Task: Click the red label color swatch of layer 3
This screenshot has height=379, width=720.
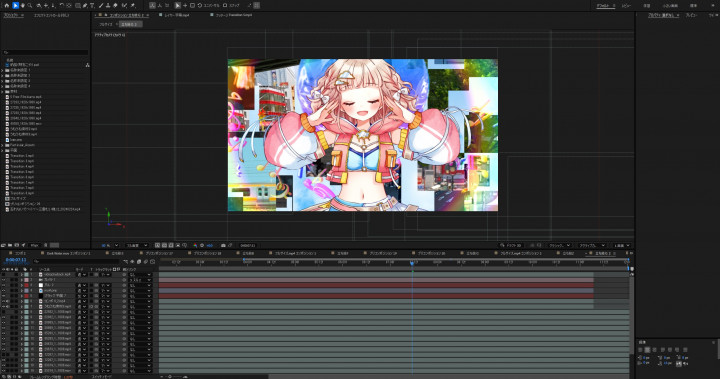Action: click(26, 285)
